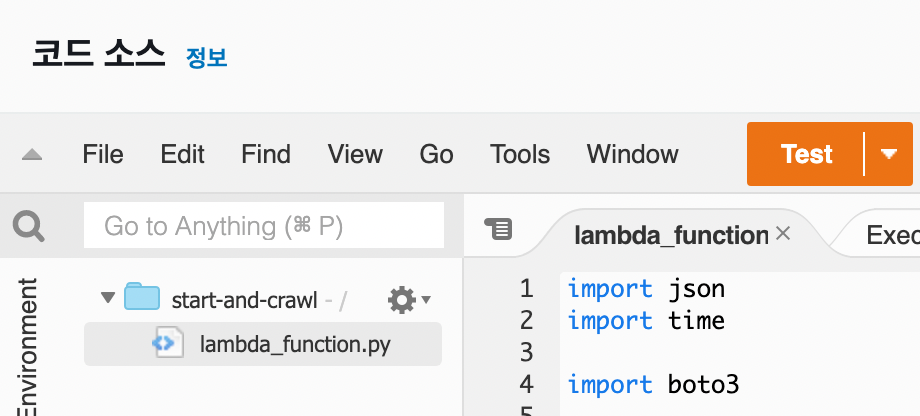Open the Window menu
This screenshot has height=416, width=920.
coord(632,155)
